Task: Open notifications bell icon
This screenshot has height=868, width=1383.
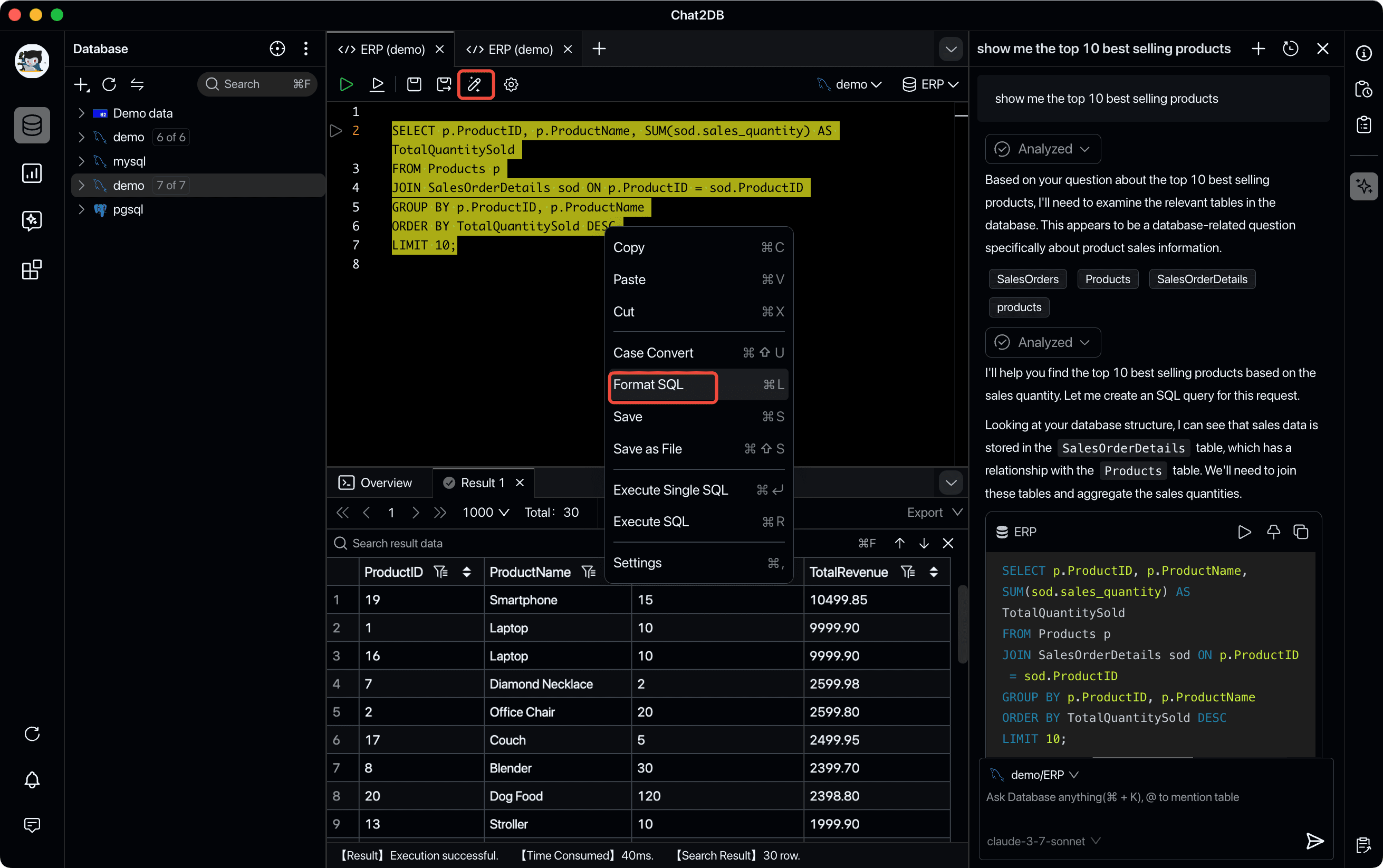Action: [32, 779]
